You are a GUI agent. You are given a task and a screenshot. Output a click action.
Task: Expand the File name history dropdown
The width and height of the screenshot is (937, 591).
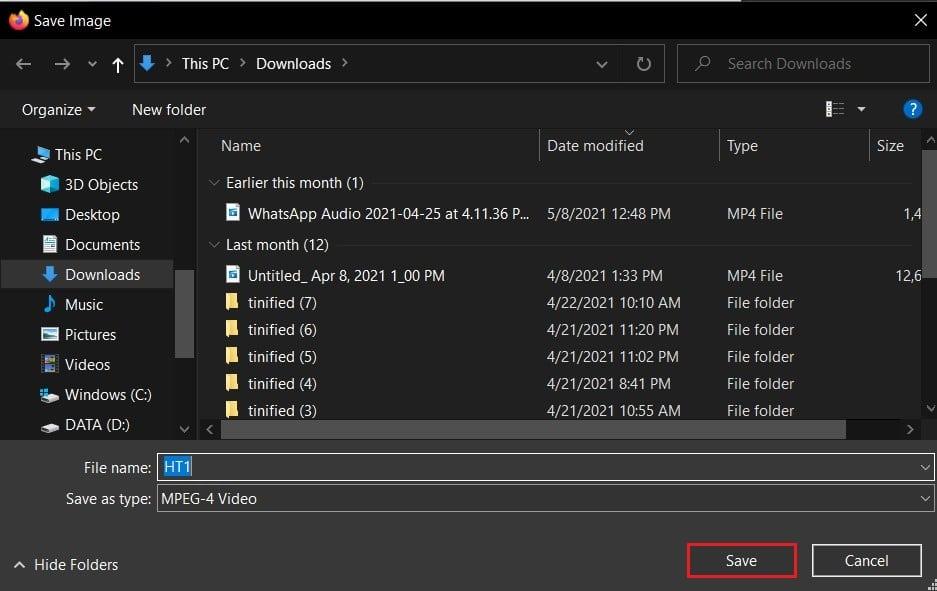(924, 467)
